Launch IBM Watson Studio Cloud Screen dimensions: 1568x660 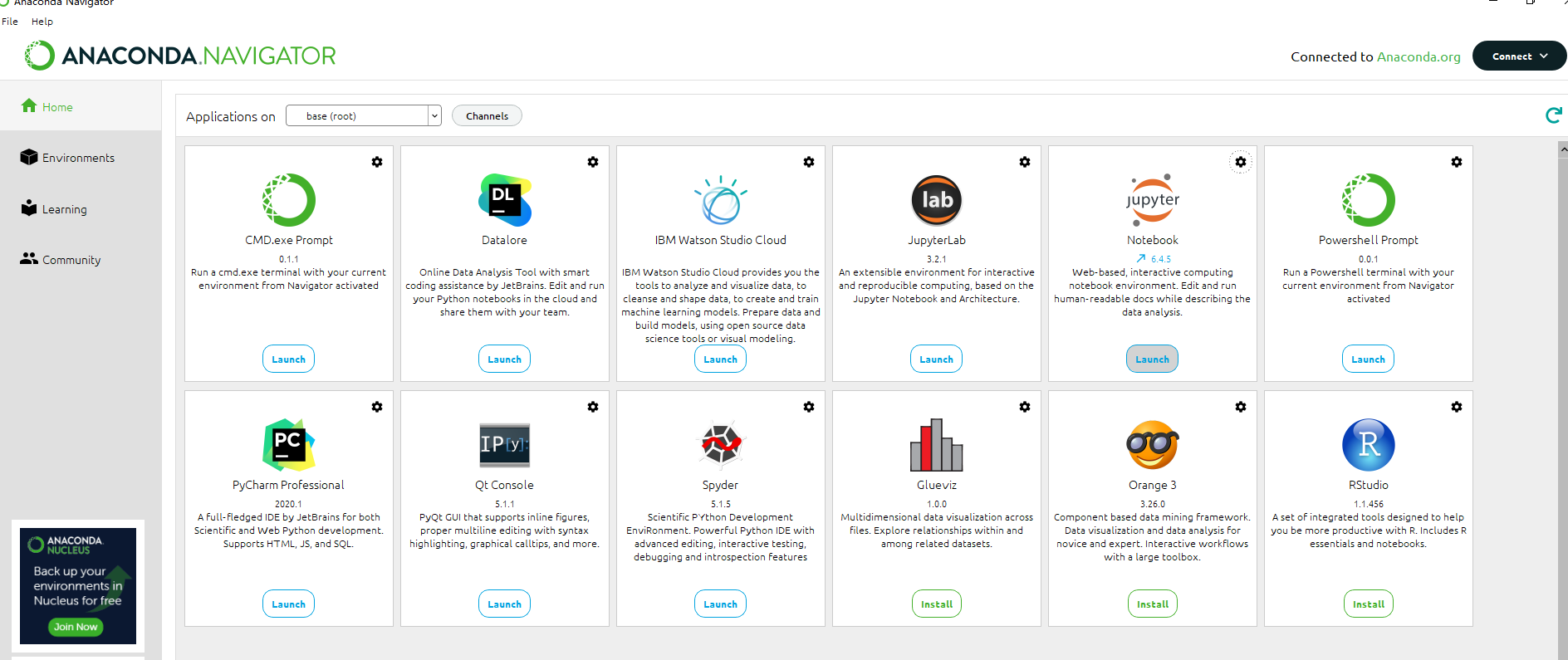pyautogui.click(x=721, y=359)
